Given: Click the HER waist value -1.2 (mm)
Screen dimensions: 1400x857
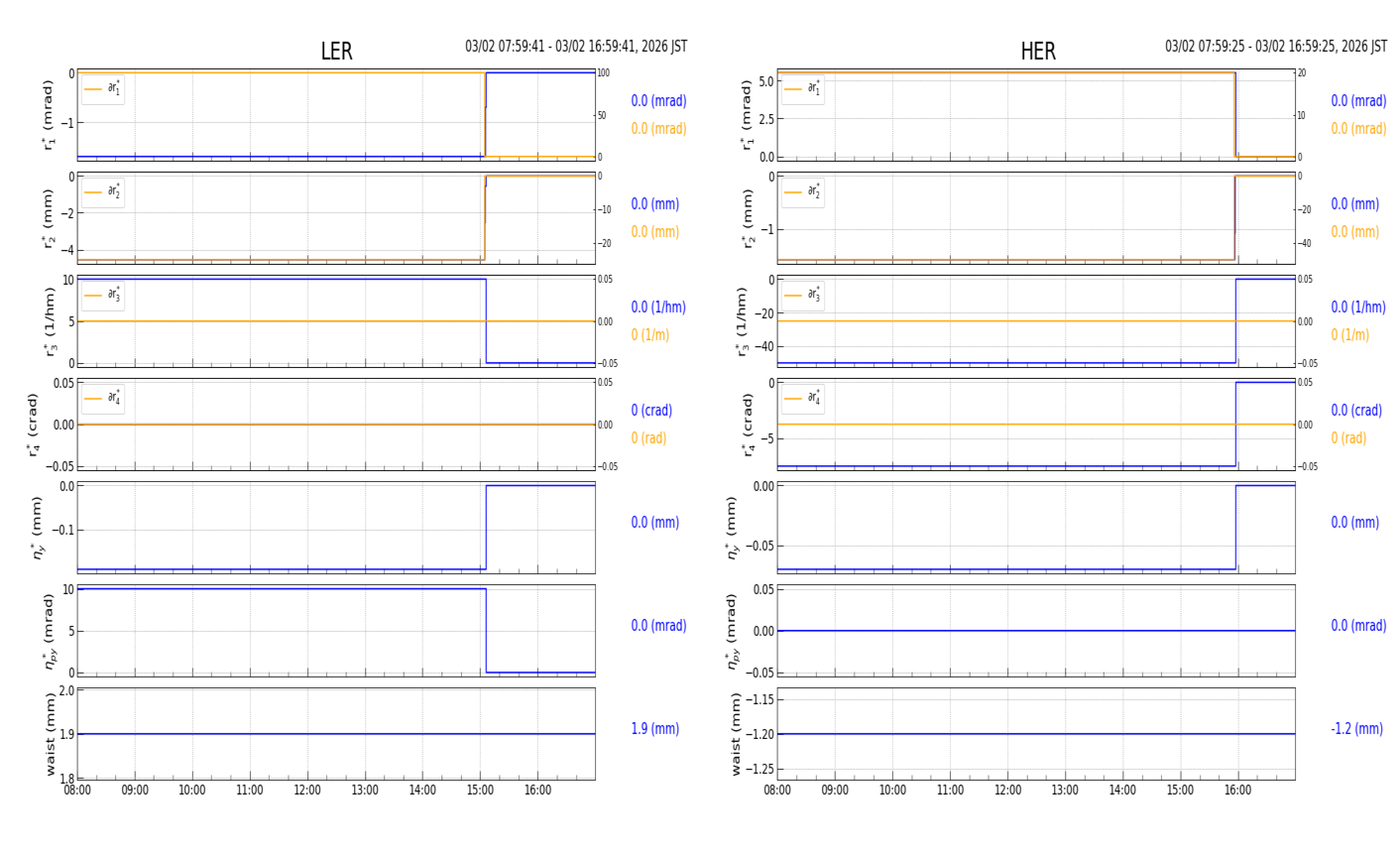Looking at the screenshot, I should (1356, 729).
